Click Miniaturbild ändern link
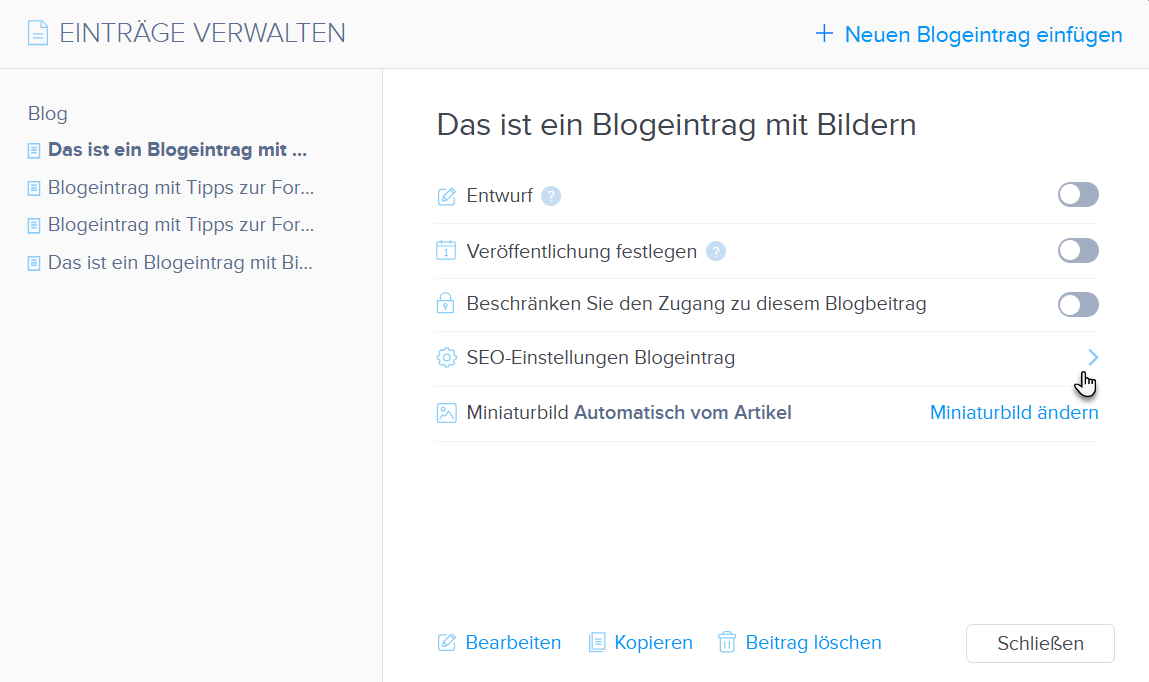This screenshot has width=1149, height=682. (1014, 412)
